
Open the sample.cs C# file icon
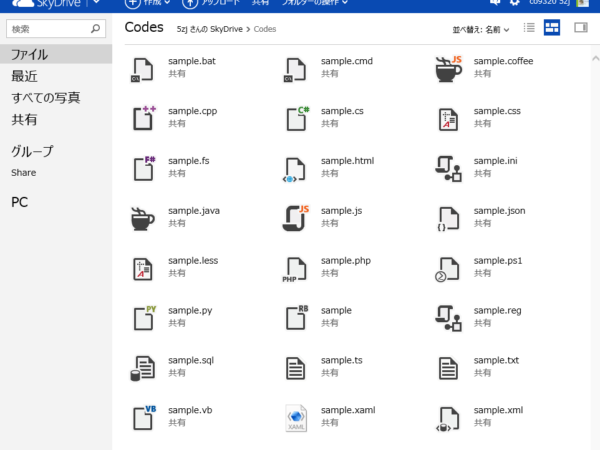[297, 118]
